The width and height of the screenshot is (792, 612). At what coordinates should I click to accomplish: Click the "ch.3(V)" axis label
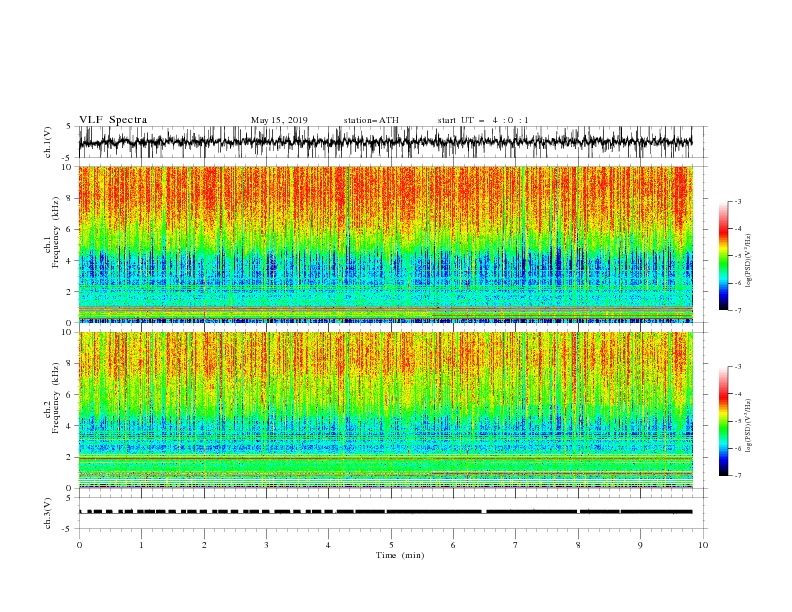pyautogui.click(x=48, y=513)
